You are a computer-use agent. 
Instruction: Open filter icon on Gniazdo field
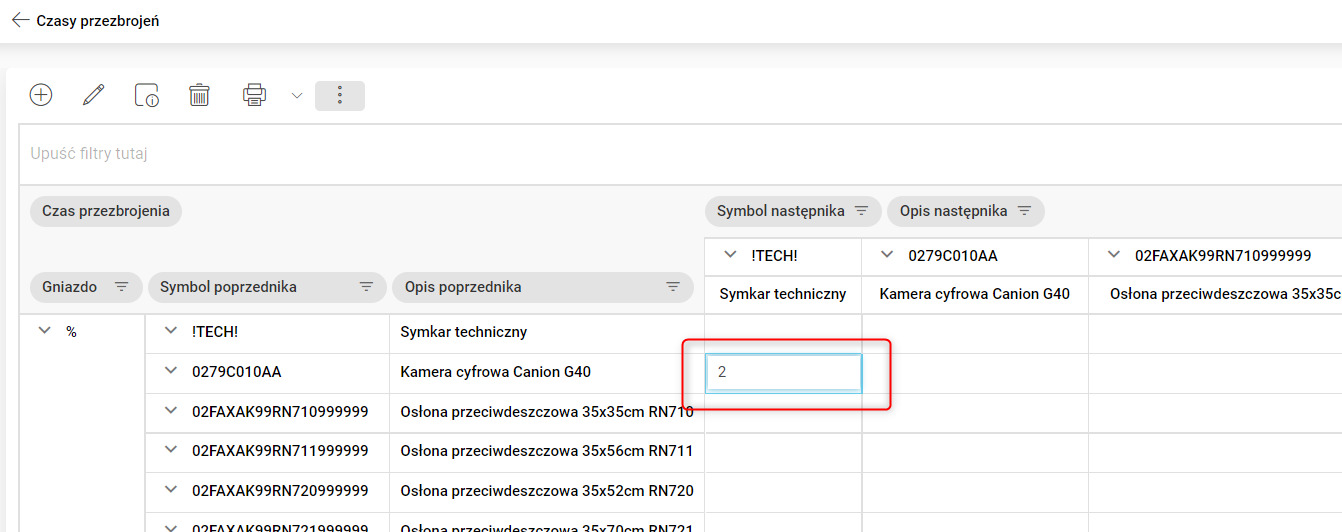121,287
